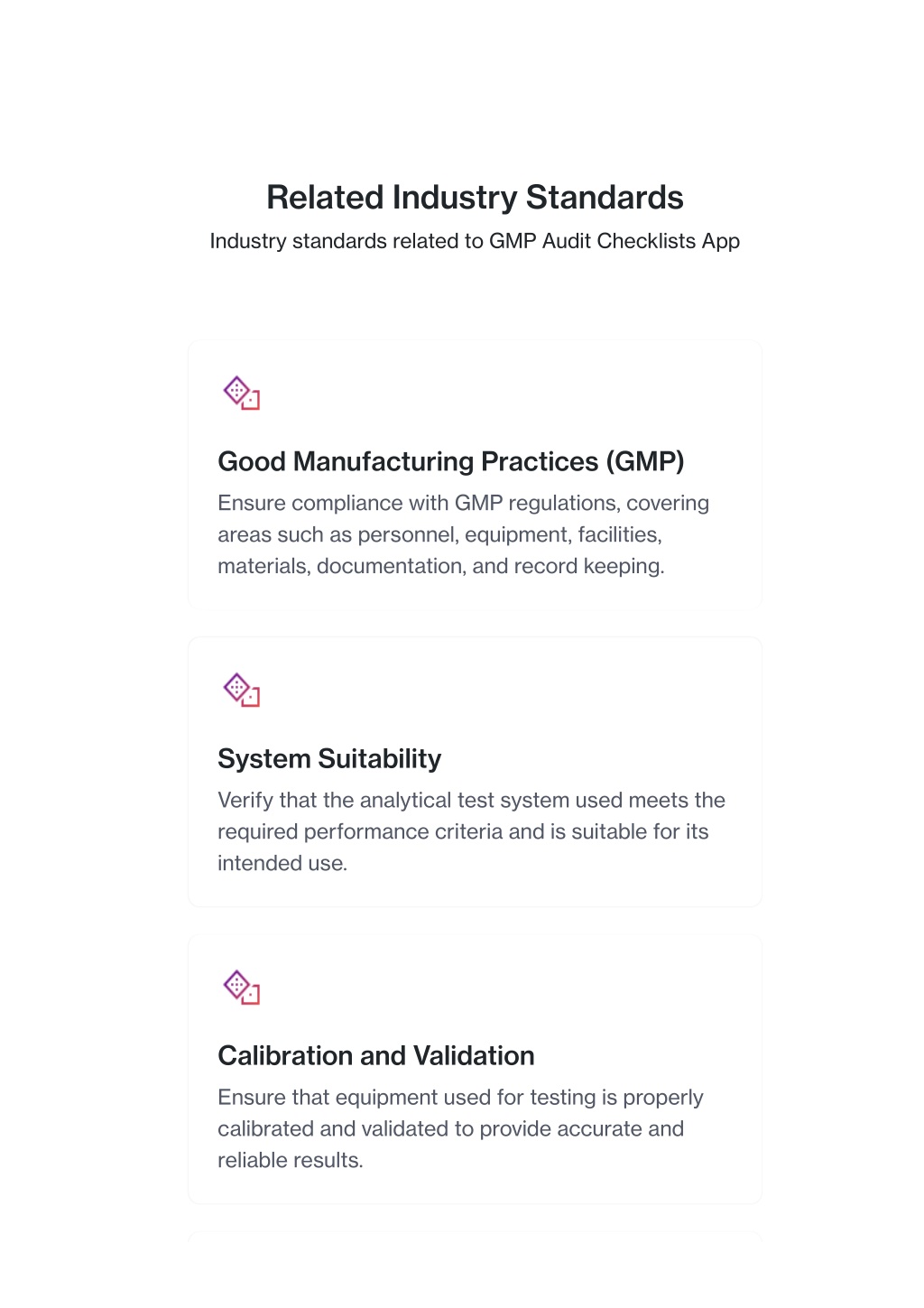Viewport: 924px width, 1308px height.
Task: Select the 'Related Industry Standards' page title
Action: [475, 198]
